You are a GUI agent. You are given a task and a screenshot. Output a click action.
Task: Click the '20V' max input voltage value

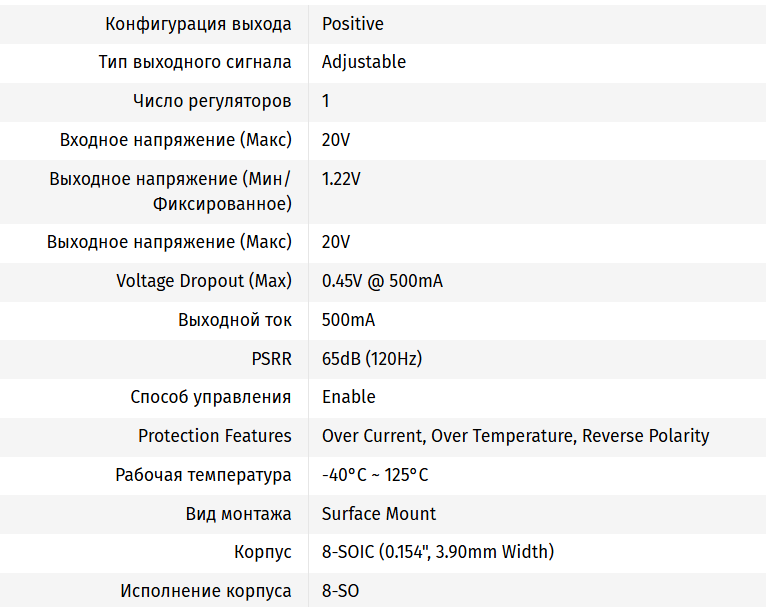(x=336, y=140)
